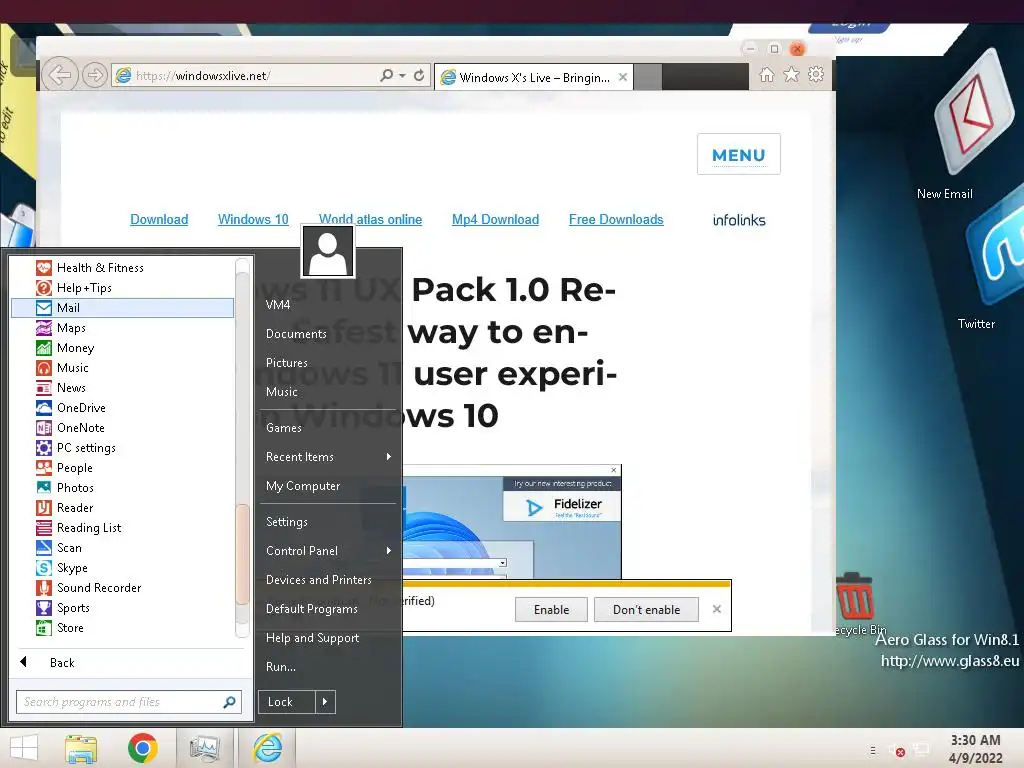Viewport: 1024px width, 768px height.
Task: Open Documents from the Start menu
Action: click(296, 334)
